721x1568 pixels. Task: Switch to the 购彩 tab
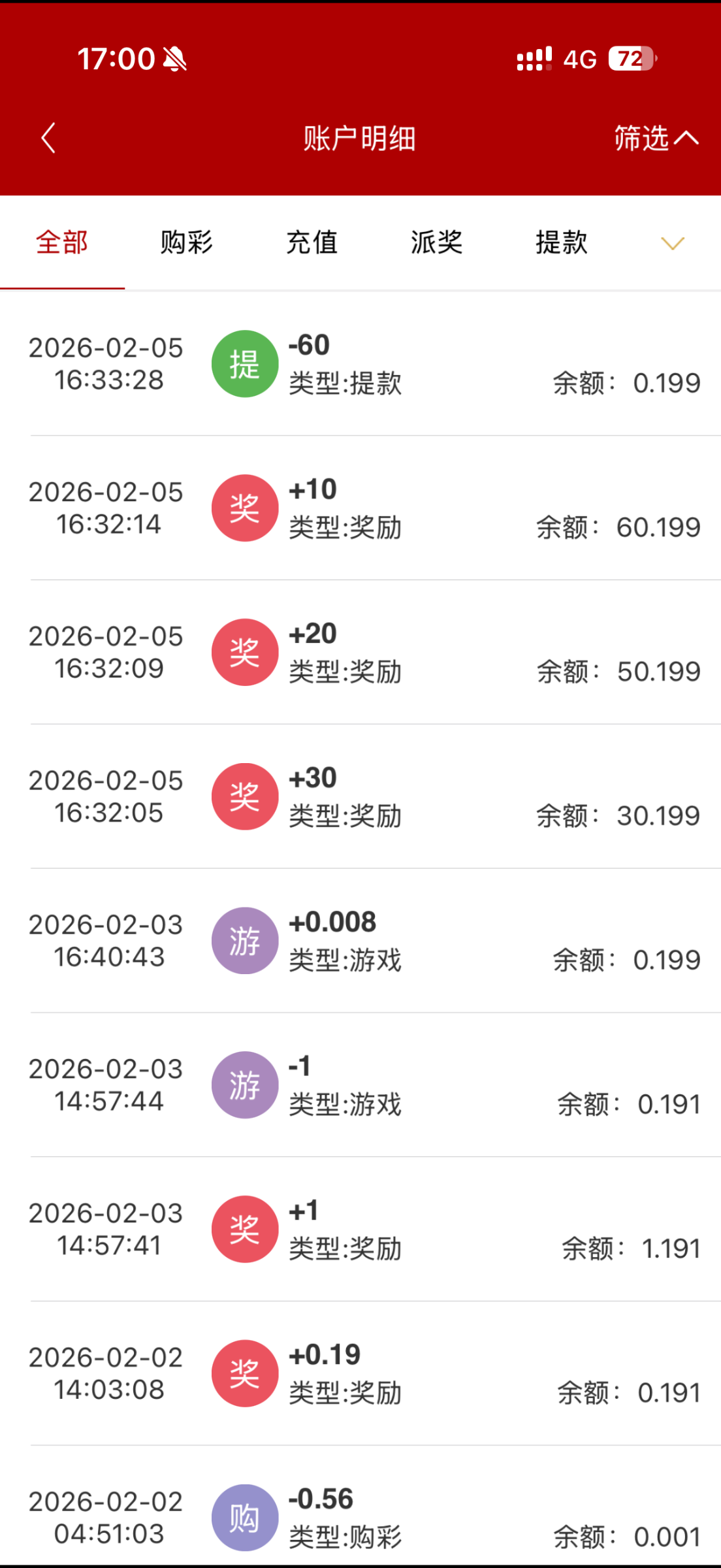187,242
